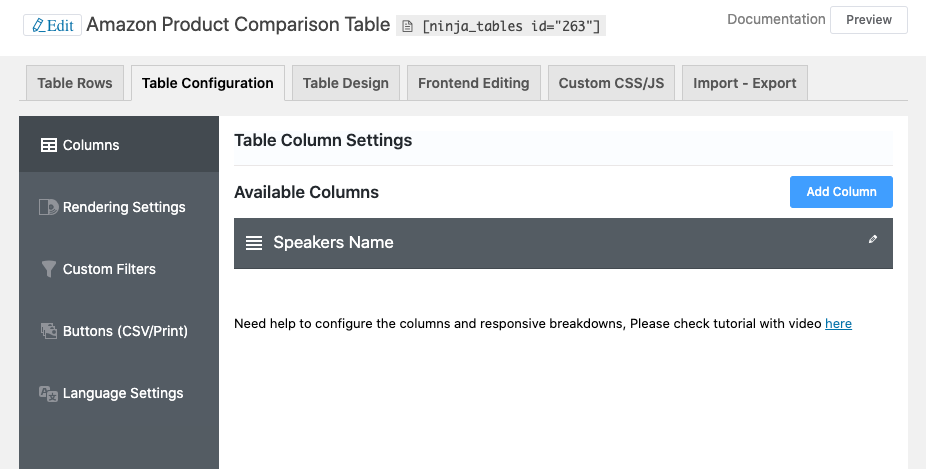Open the Table Design tab

(x=346, y=83)
